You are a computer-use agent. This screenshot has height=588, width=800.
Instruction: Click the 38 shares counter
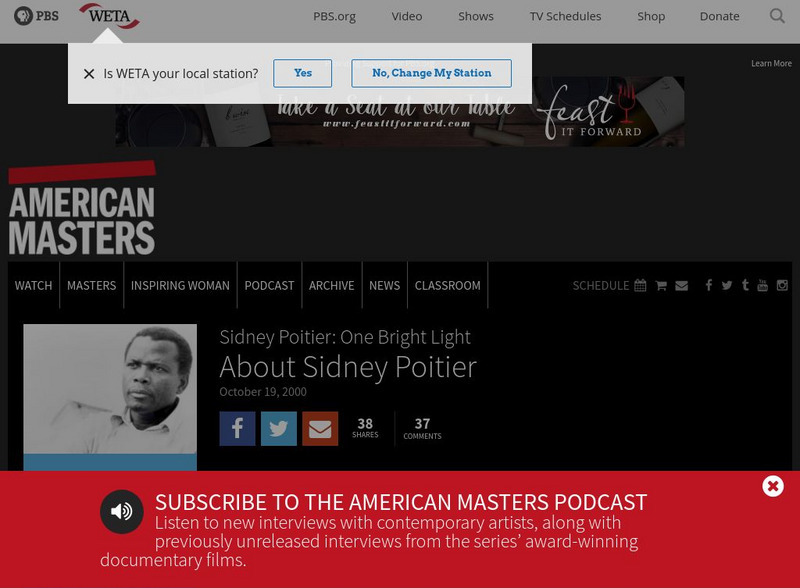[365, 428]
